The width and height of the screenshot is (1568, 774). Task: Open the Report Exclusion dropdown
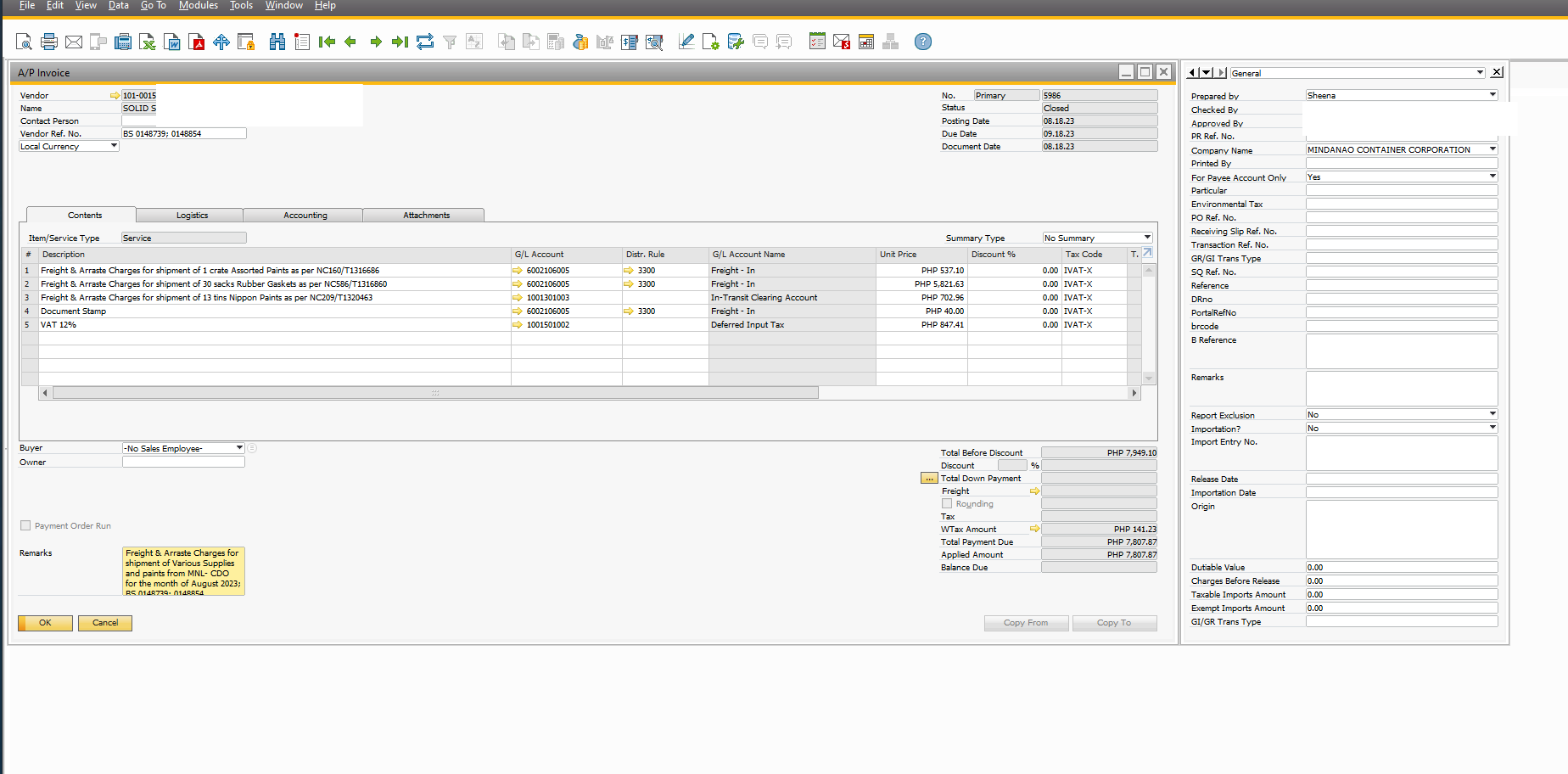pos(1492,414)
